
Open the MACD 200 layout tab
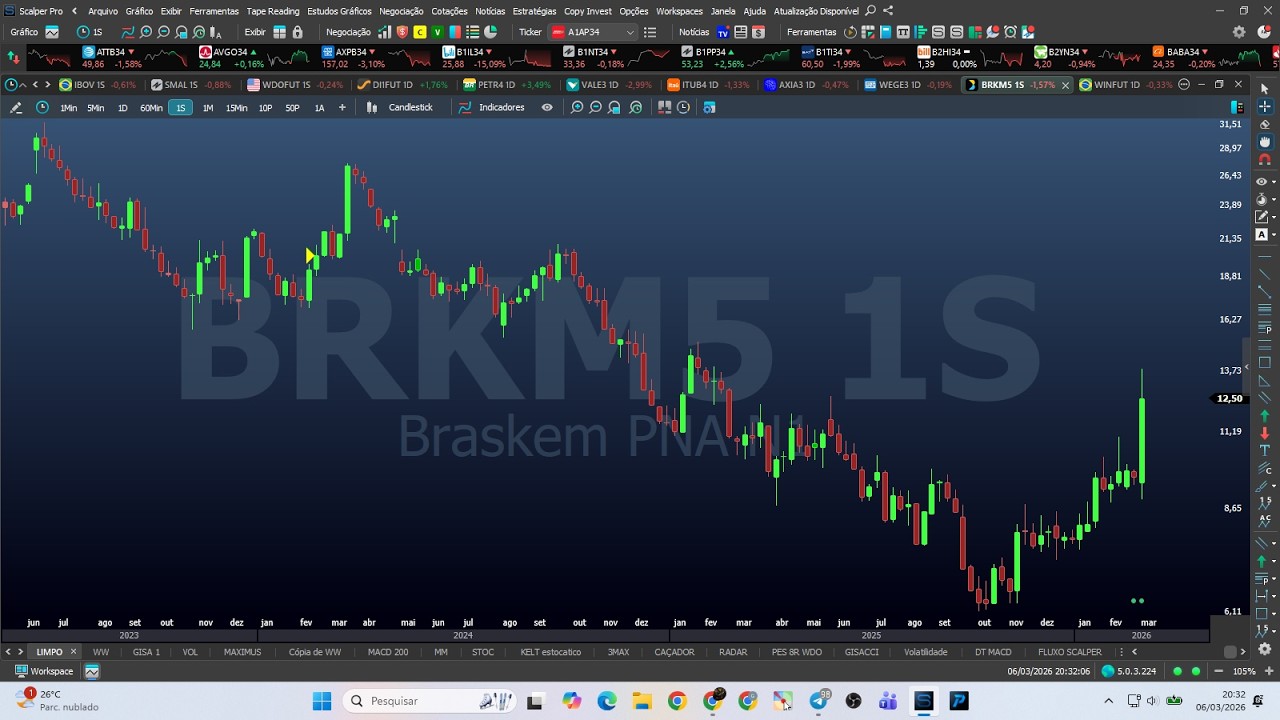click(x=387, y=652)
